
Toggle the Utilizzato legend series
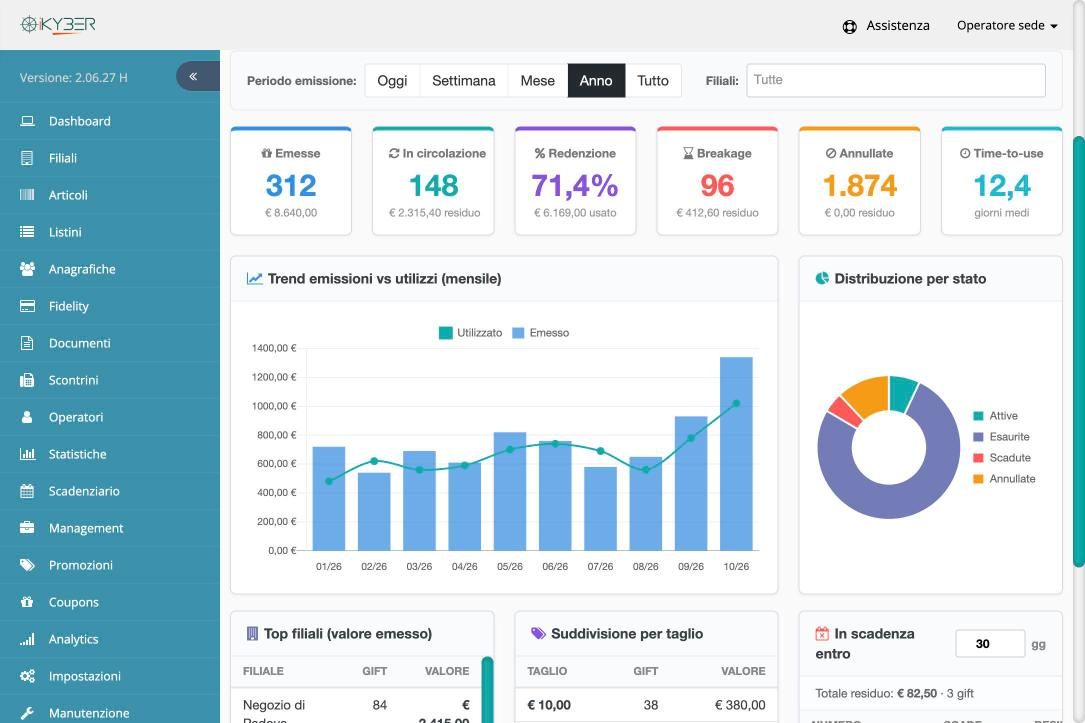[x=471, y=333]
